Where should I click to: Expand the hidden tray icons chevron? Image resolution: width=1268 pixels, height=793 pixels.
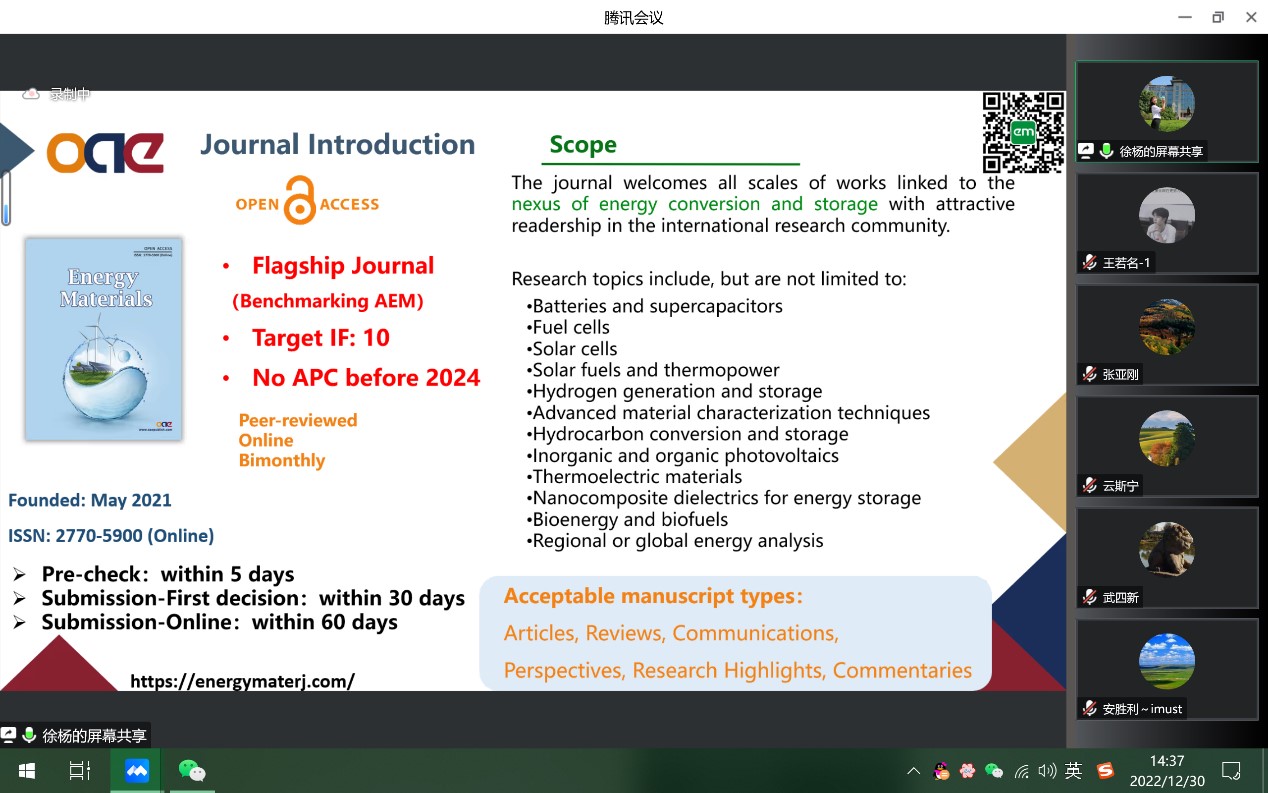pos(913,771)
